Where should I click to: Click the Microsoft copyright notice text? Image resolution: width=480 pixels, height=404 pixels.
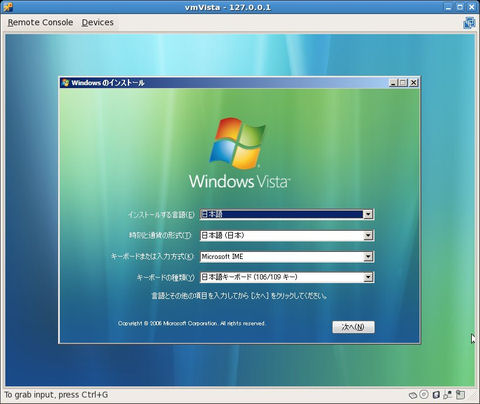(x=191, y=323)
